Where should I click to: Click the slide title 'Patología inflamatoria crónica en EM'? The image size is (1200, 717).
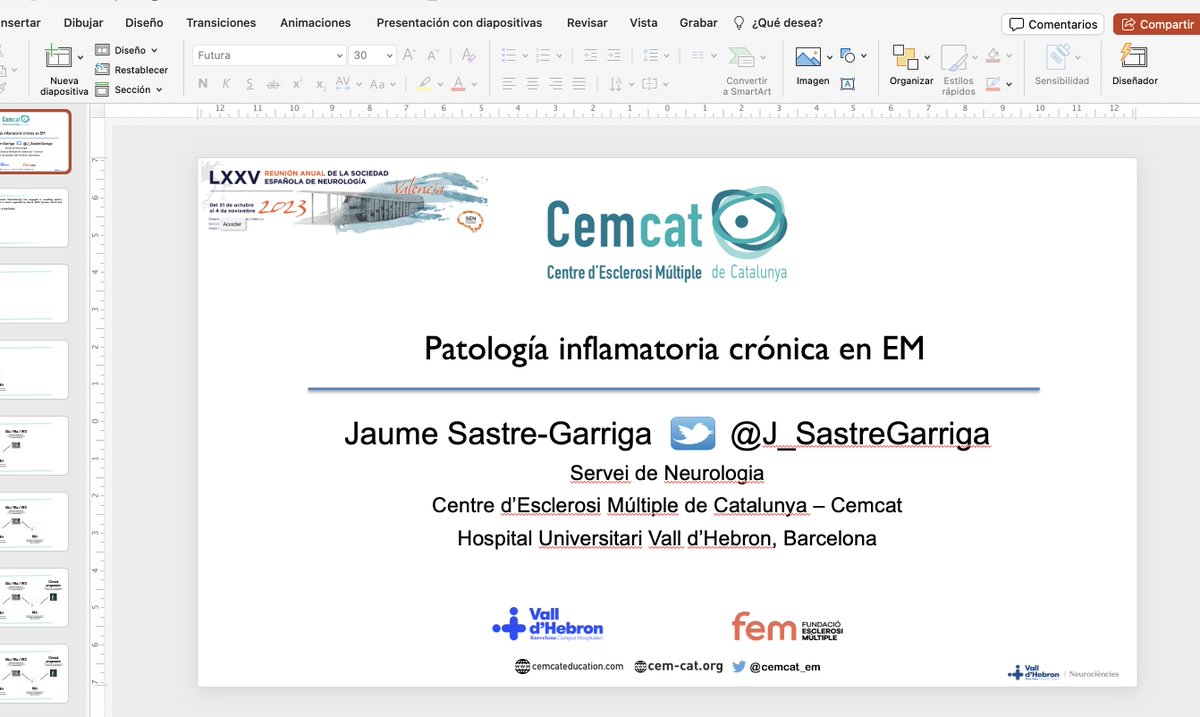(674, 349)
